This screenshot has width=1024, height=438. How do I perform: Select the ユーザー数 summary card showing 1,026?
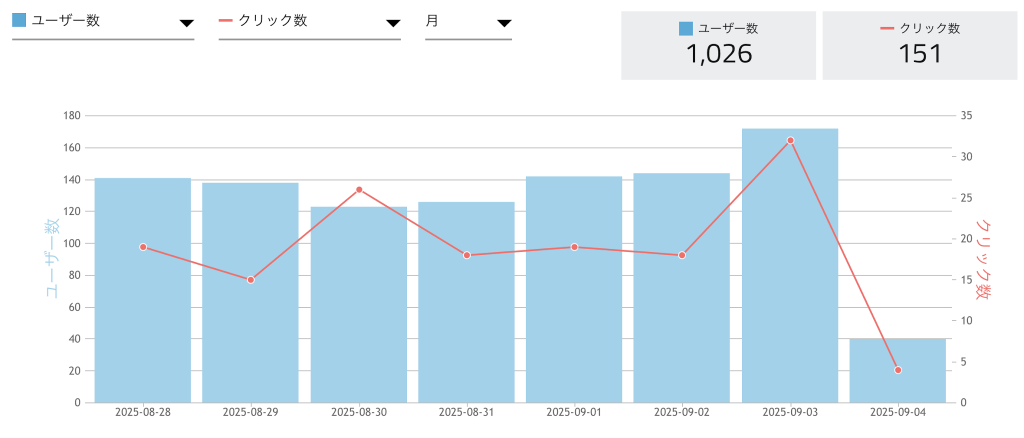(x=718, y=46)
